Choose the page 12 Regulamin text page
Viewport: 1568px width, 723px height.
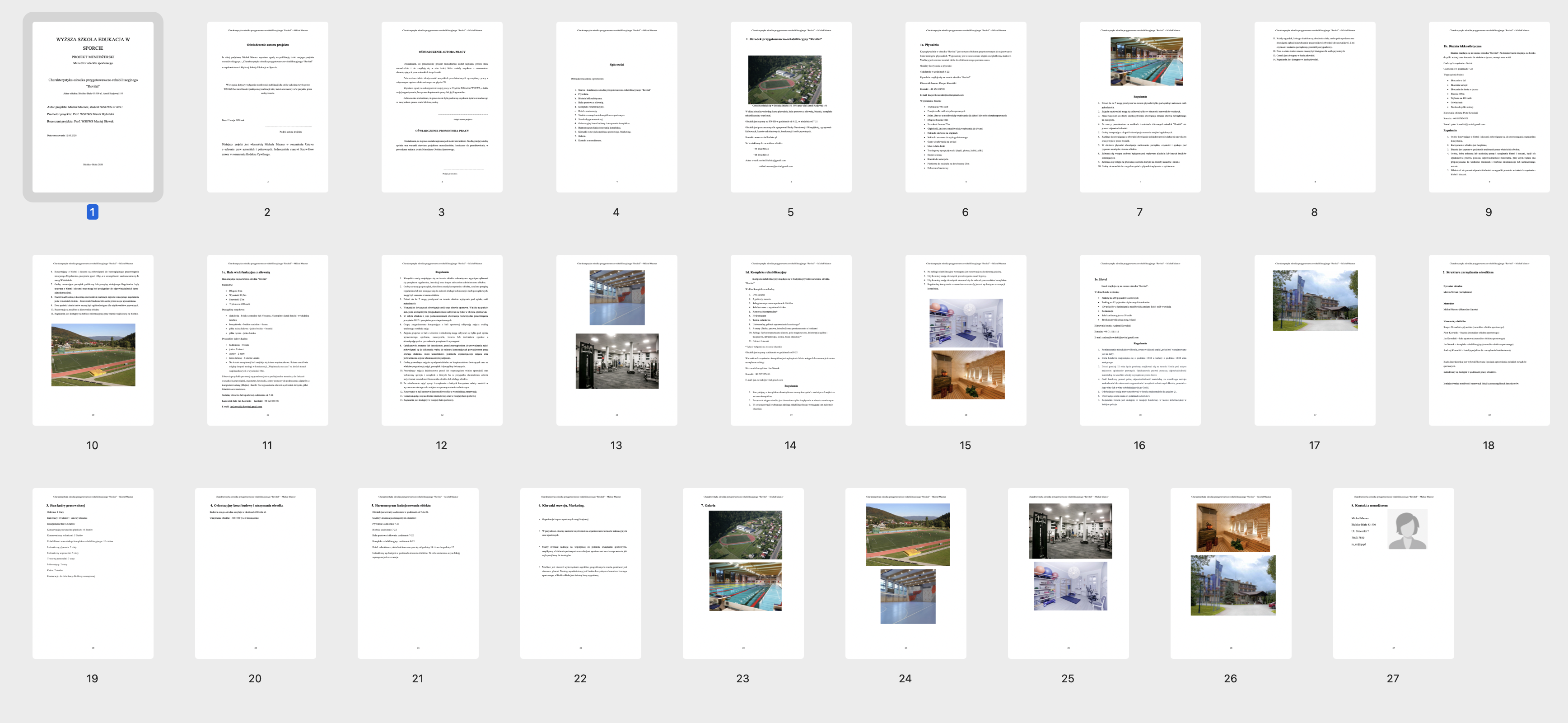pyautogui.click(x=441, y=340)
